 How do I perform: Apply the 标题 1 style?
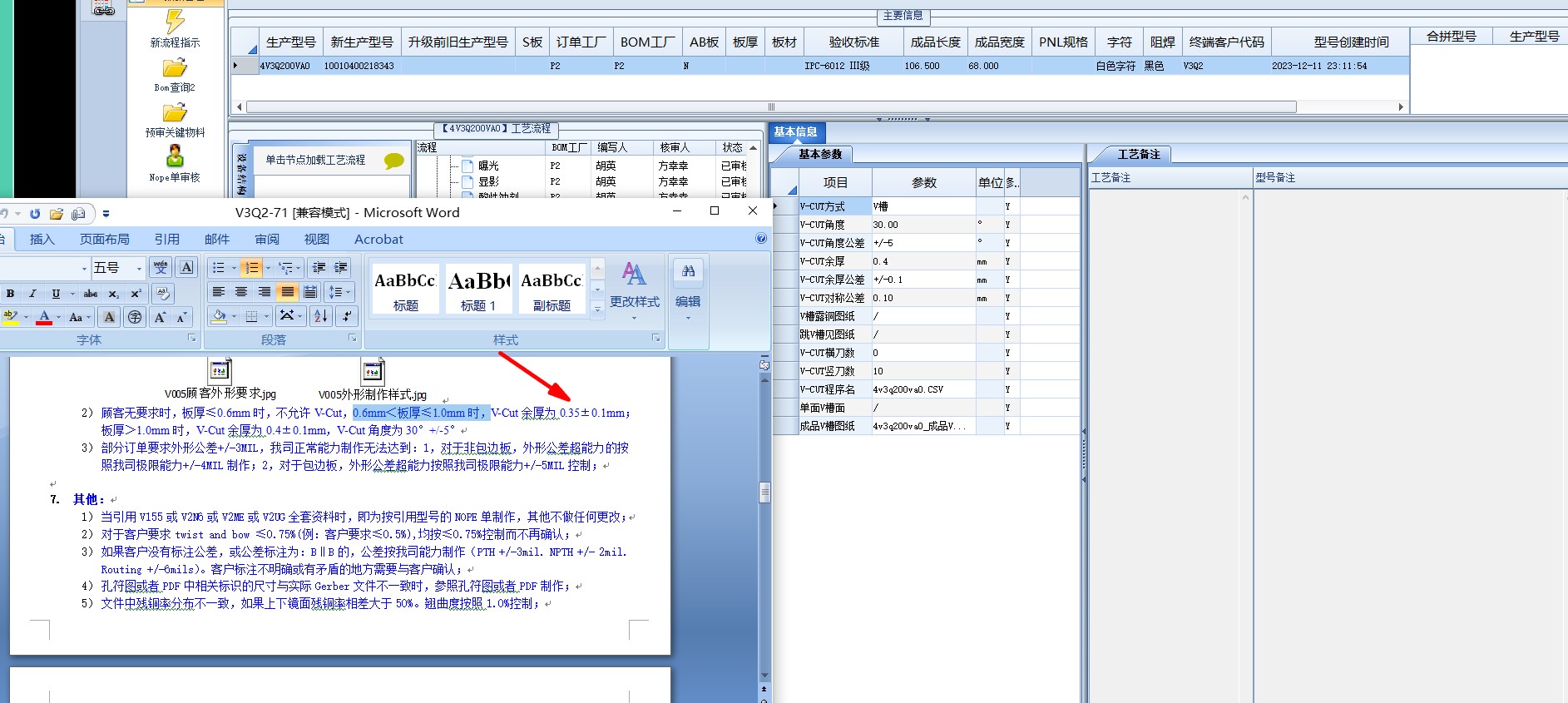pos(478,289)
